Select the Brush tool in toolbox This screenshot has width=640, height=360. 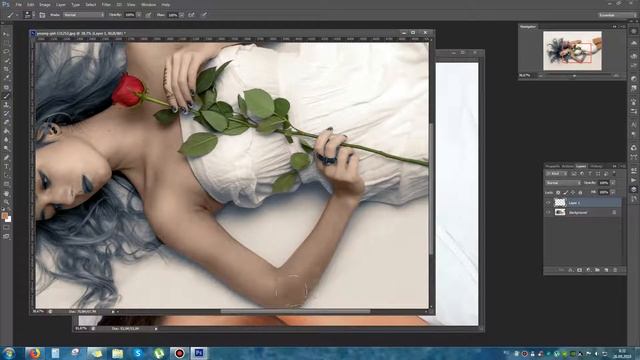tap(6, 96)
